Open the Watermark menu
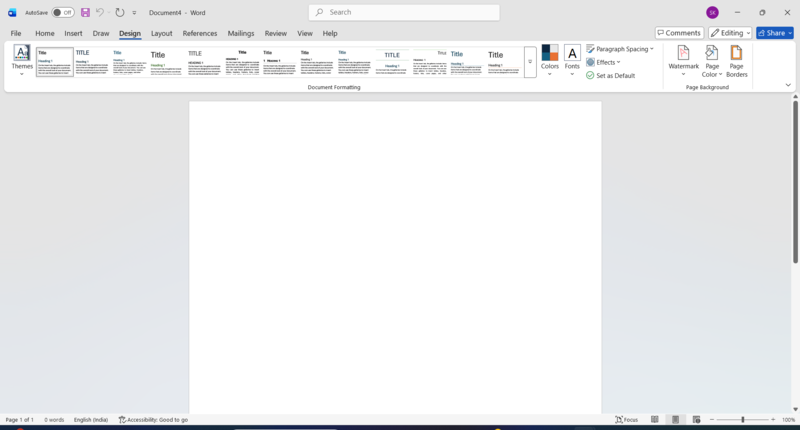The height and width of the screenshot is (430, 800). click(x=683, y=60)
